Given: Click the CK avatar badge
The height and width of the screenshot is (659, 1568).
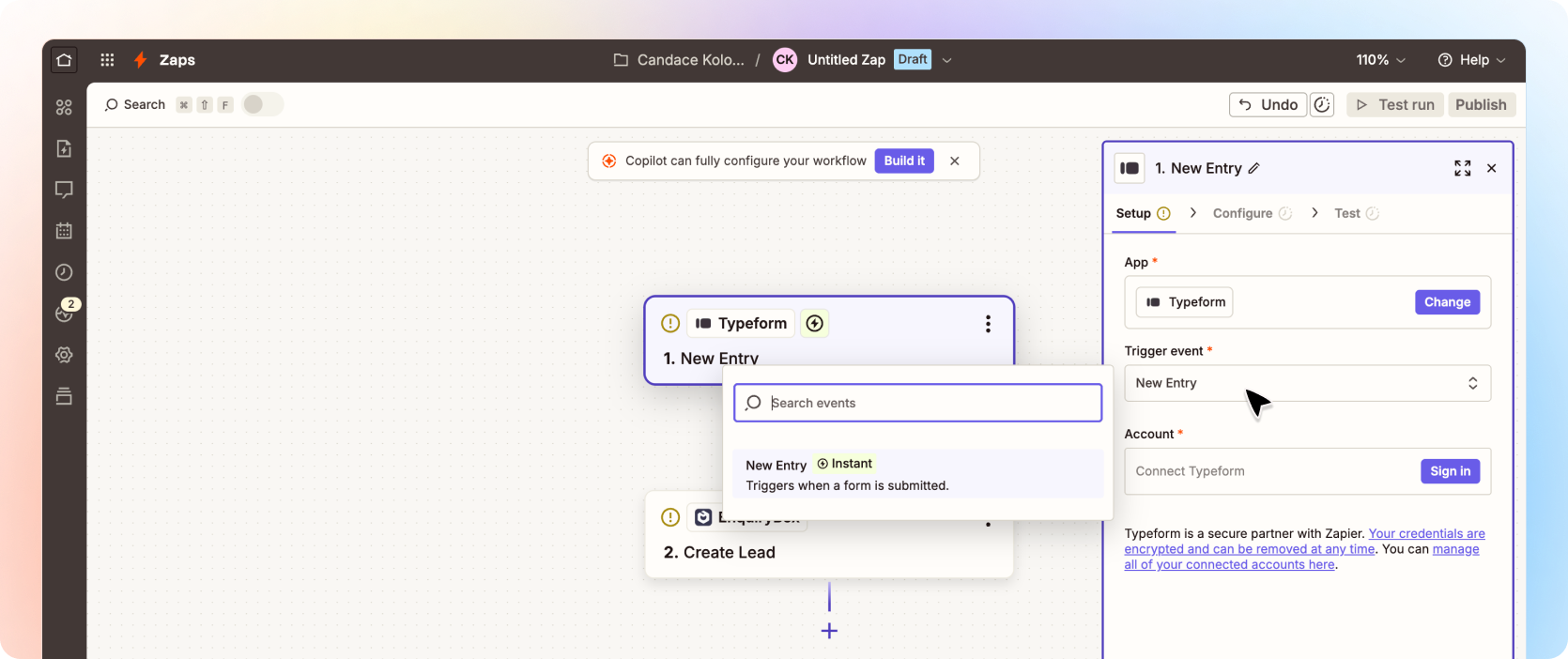Looking at the screenshot, I should coord(785,60).
